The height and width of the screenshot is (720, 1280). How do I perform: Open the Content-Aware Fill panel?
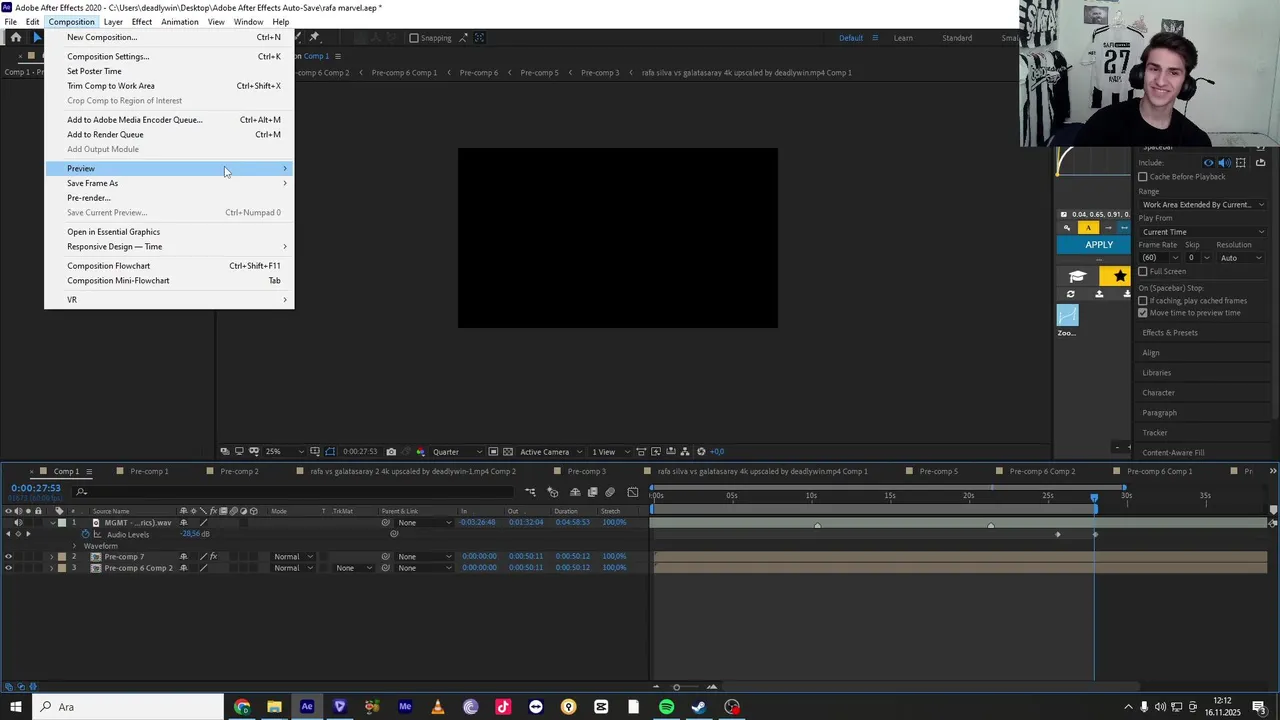(x=1173, y=453)
